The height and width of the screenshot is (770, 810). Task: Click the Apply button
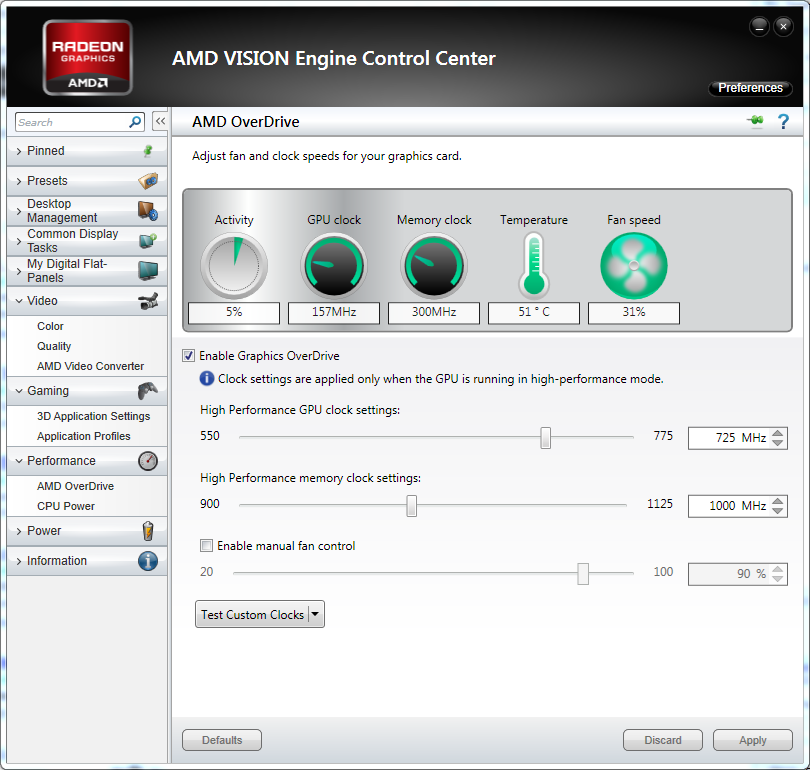[753, 740]
